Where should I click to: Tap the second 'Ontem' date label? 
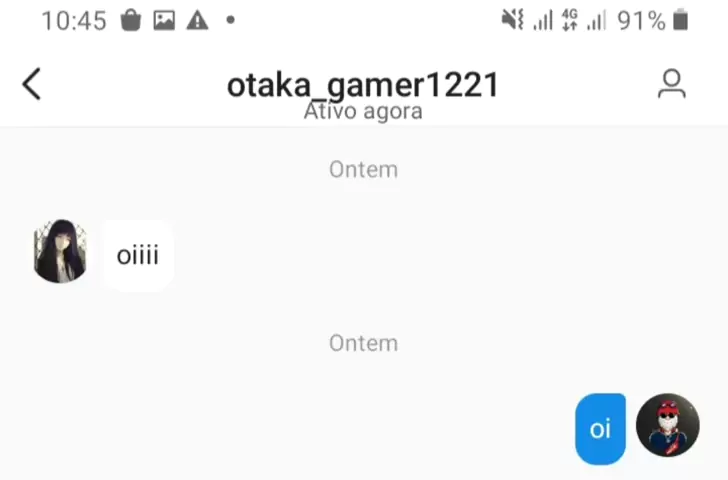point(364,344)
